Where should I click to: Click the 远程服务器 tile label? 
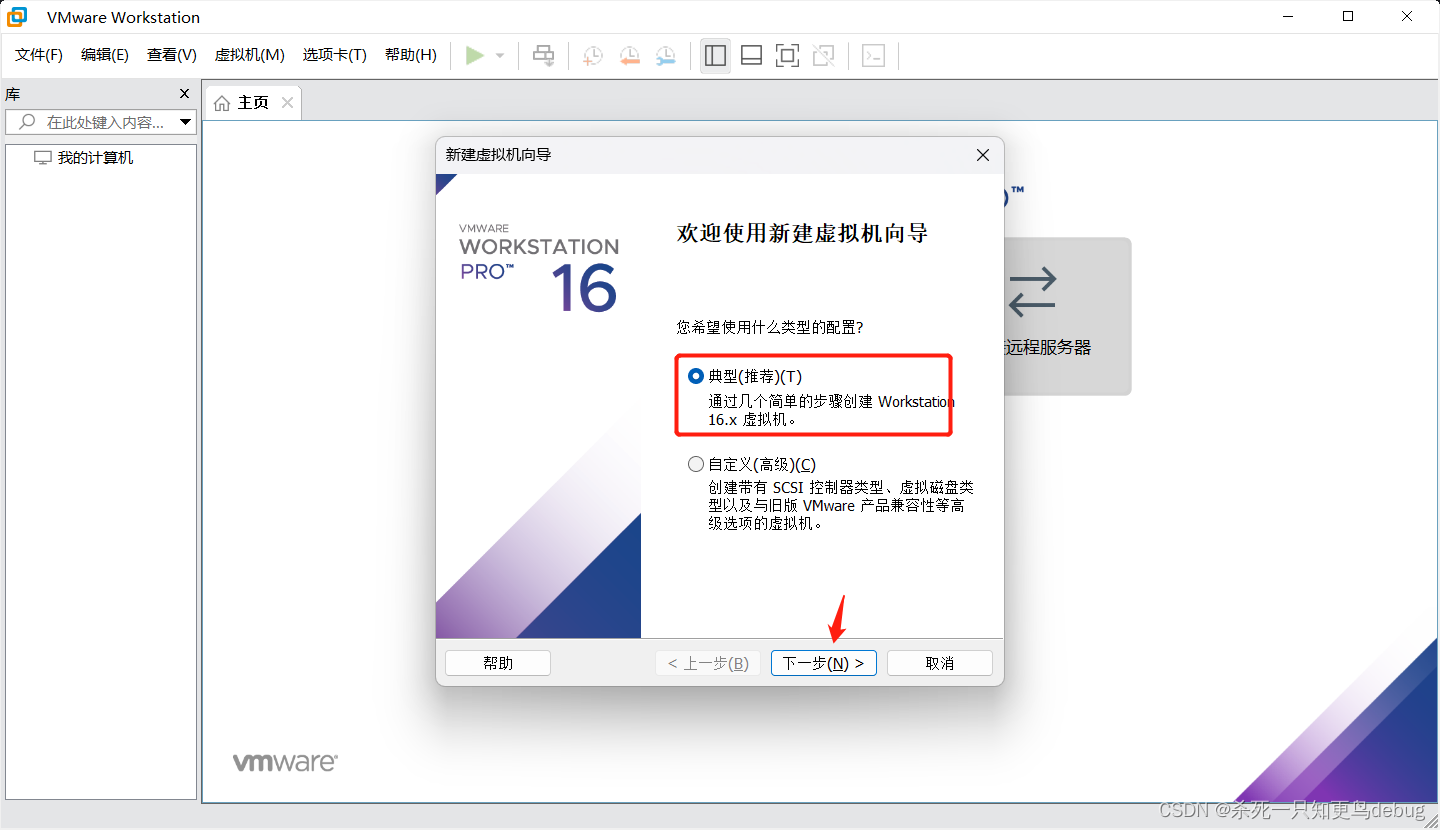coord(1047,347)
